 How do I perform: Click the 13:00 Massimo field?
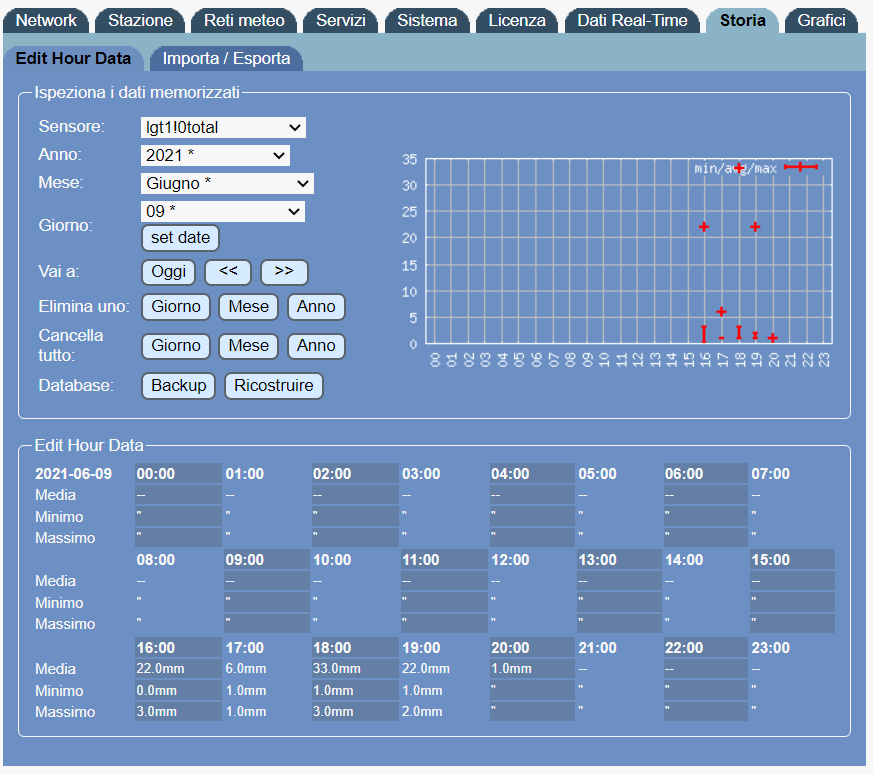pos(619,624)
